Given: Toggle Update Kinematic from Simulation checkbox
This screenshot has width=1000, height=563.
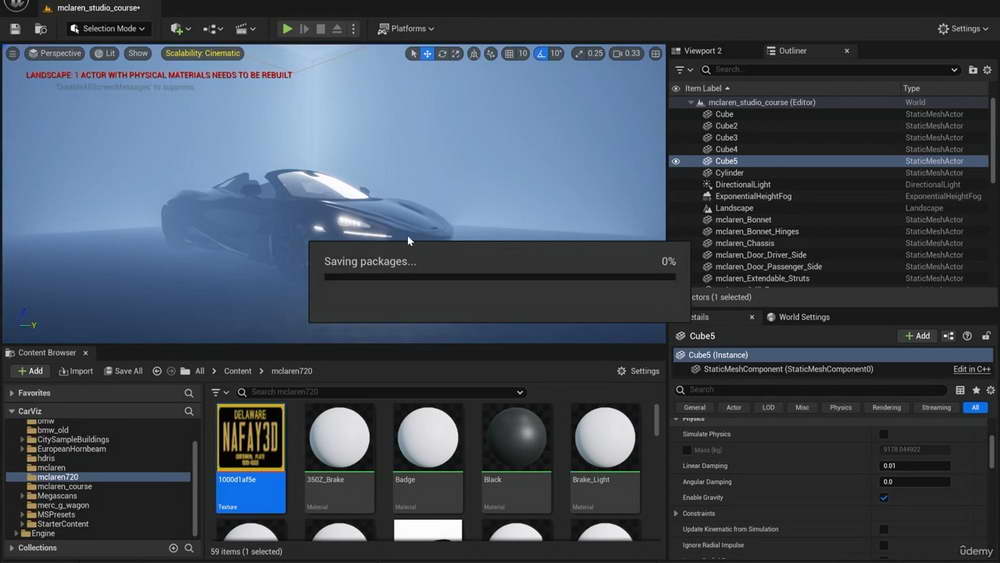Looking at the screenshot, I should tap(883, 529).
